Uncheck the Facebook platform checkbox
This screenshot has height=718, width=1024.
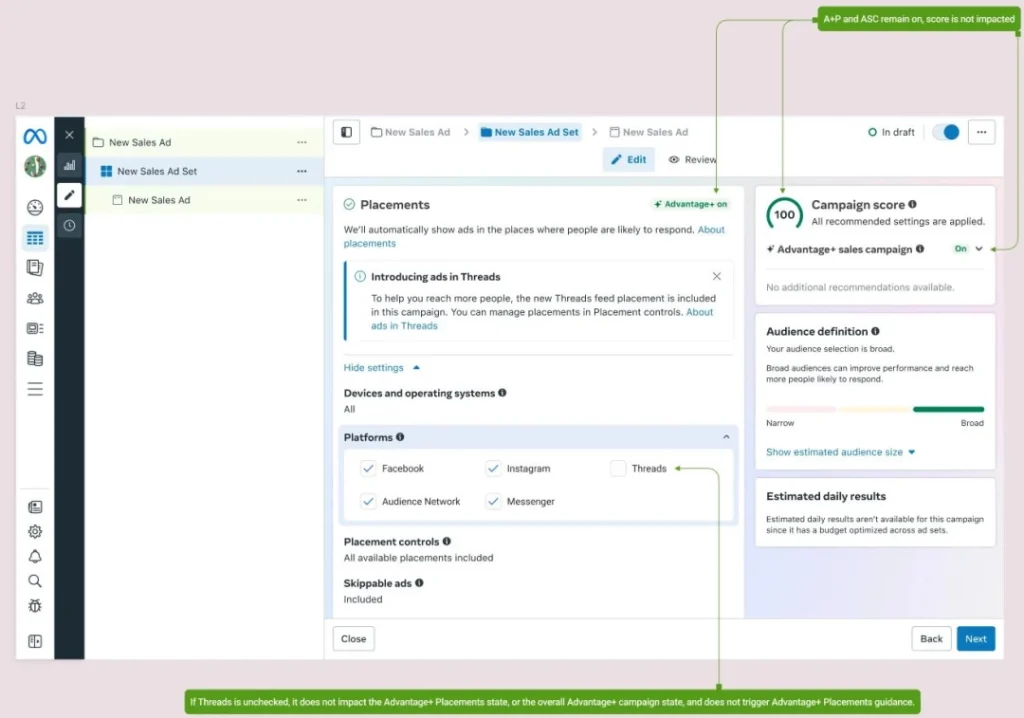(x=368, y=468)
